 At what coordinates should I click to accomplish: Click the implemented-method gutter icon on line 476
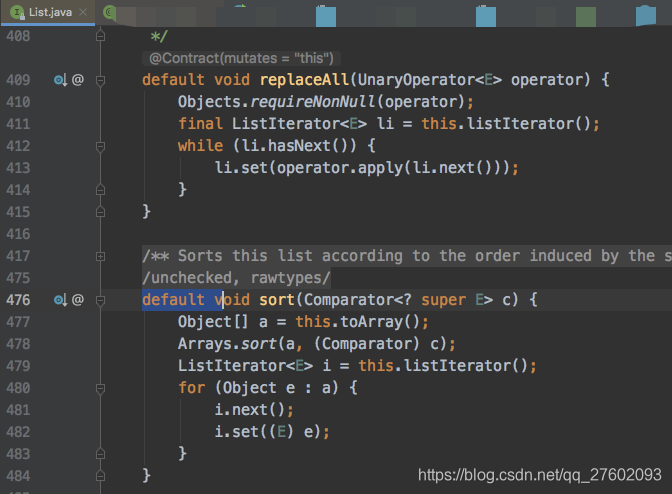(60, 300)
